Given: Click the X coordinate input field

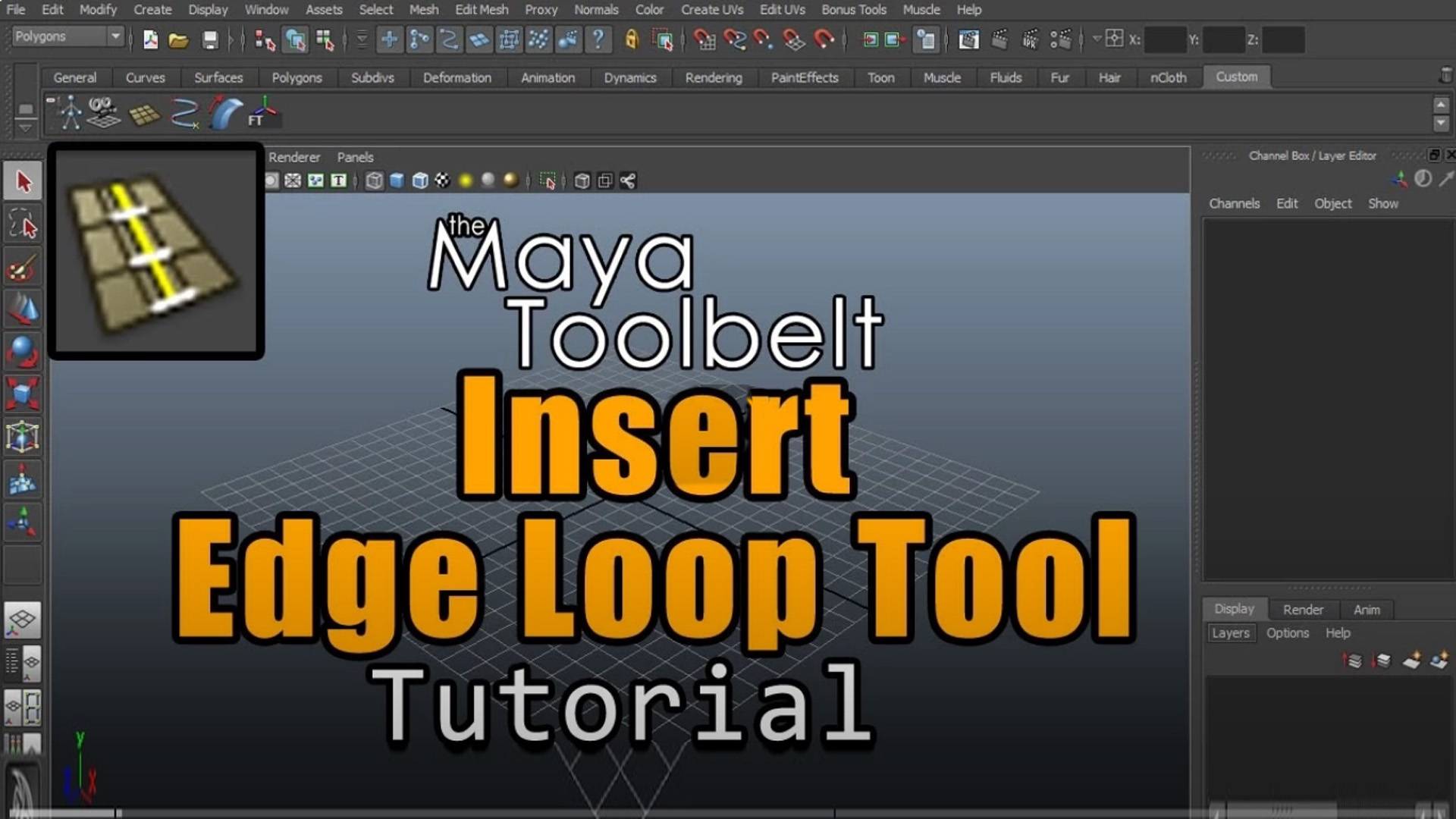Looking at the screenshot, I should click(1165, 39).
